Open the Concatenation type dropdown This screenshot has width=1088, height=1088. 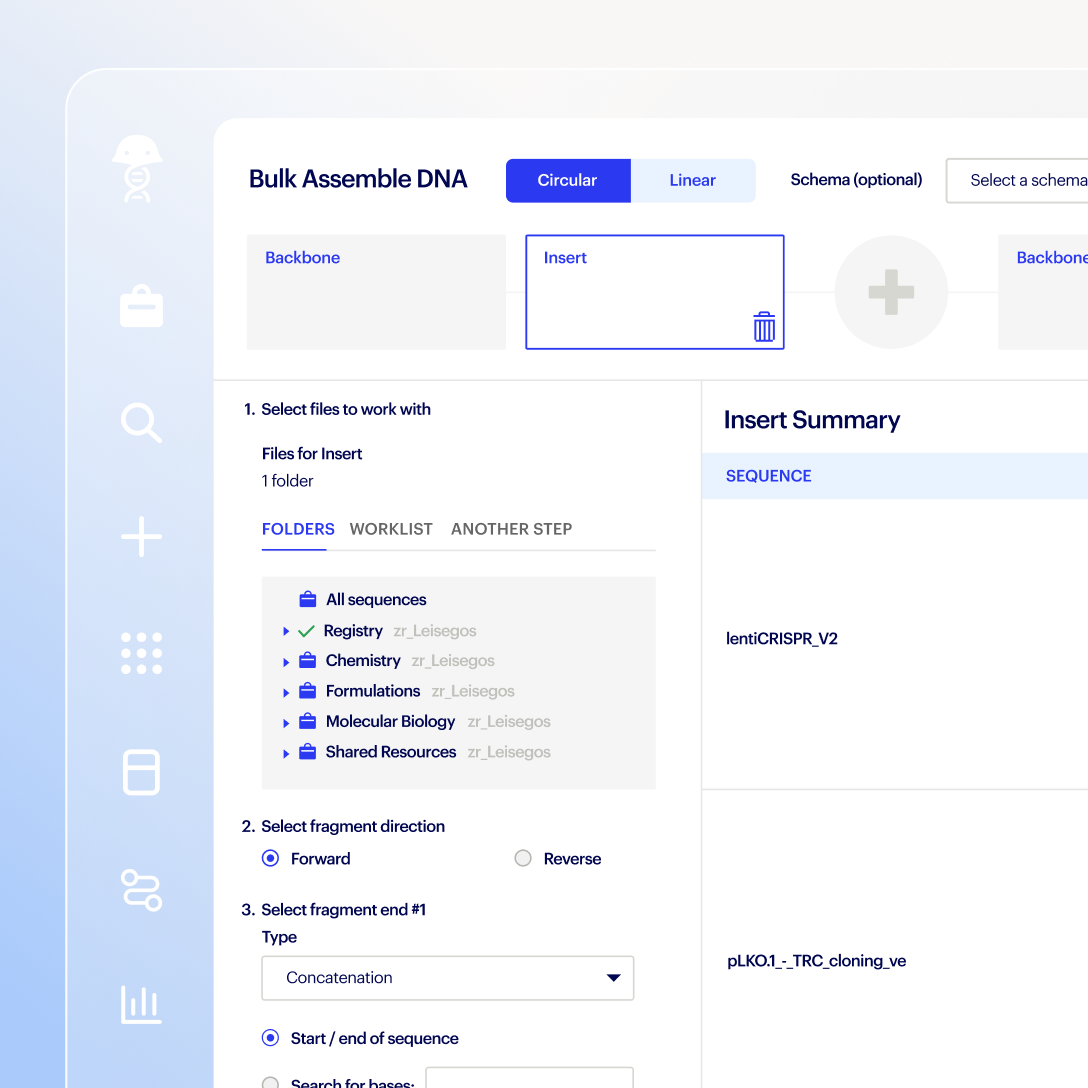coord(448,978)
